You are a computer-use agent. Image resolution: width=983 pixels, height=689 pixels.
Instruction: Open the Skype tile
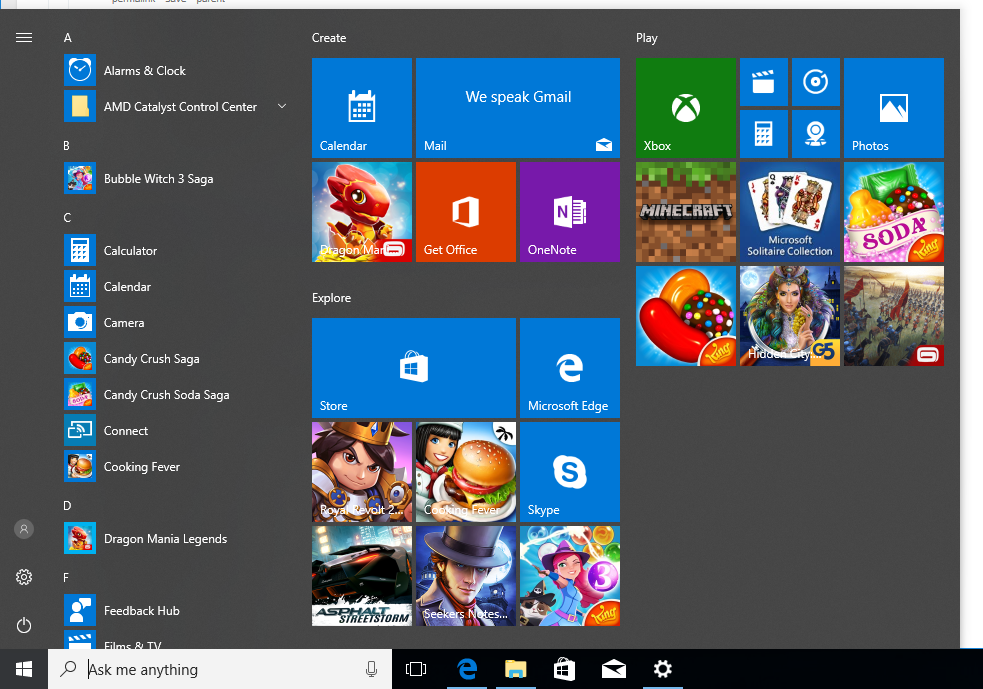(570, 472)
